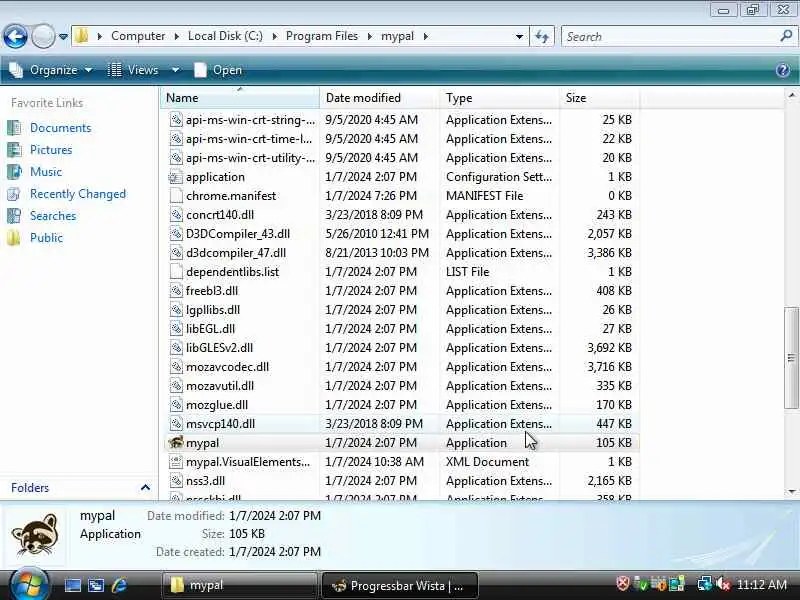Click the scrollbar up arrow

coord(791,95)
